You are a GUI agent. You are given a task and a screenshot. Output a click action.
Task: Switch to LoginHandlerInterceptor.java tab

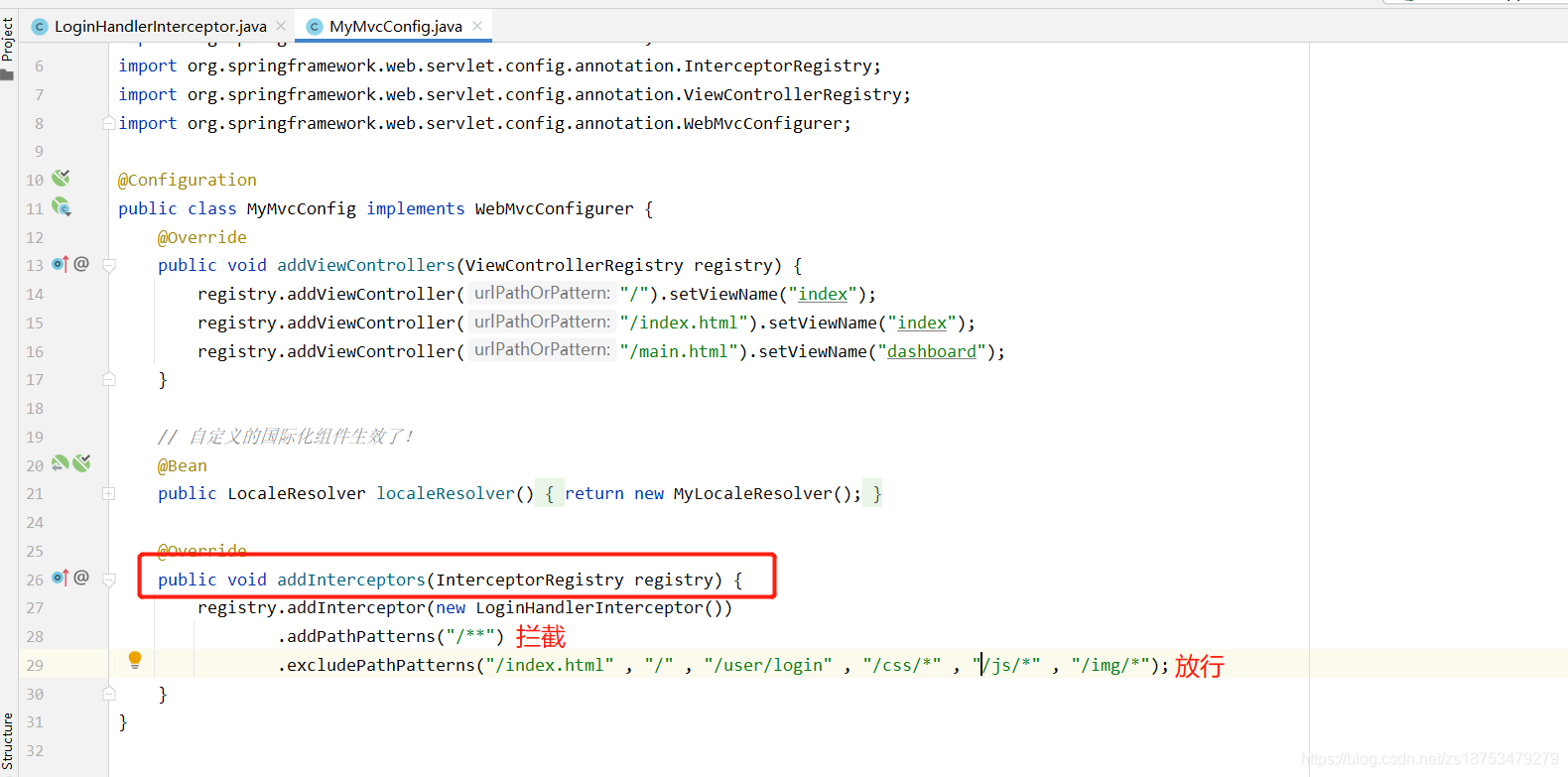pyautogui.click(x=159, y=26)
